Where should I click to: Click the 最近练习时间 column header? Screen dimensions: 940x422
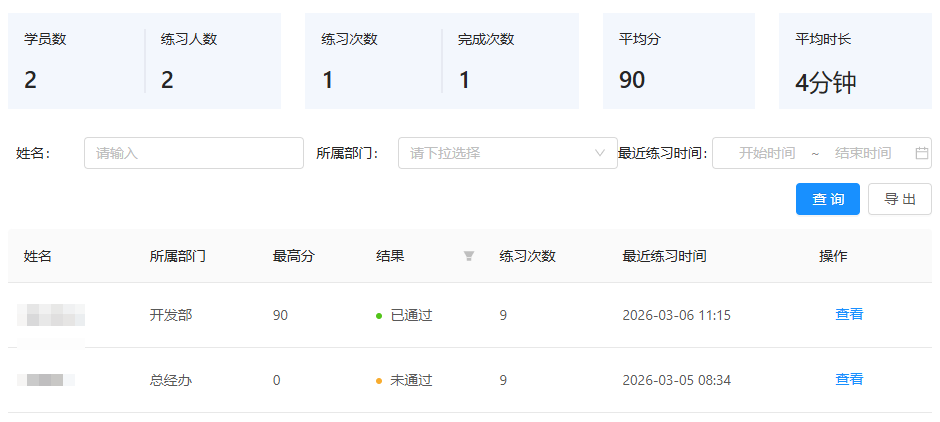(664, 256)
